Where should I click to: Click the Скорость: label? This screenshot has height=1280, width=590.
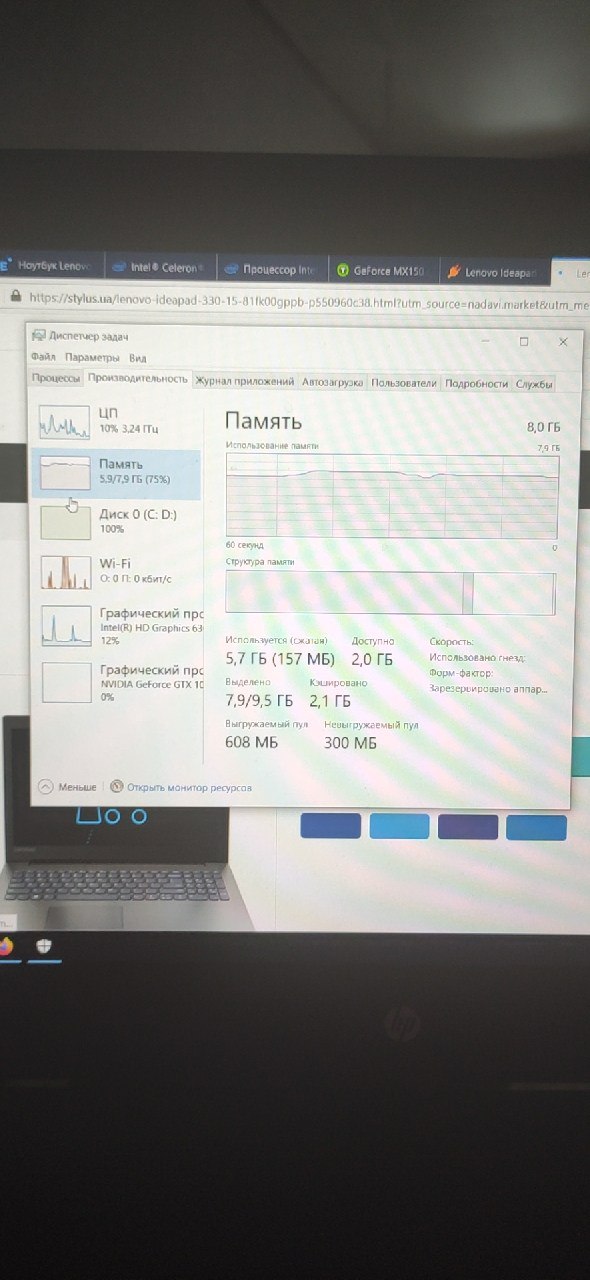(x=452, y=642)
